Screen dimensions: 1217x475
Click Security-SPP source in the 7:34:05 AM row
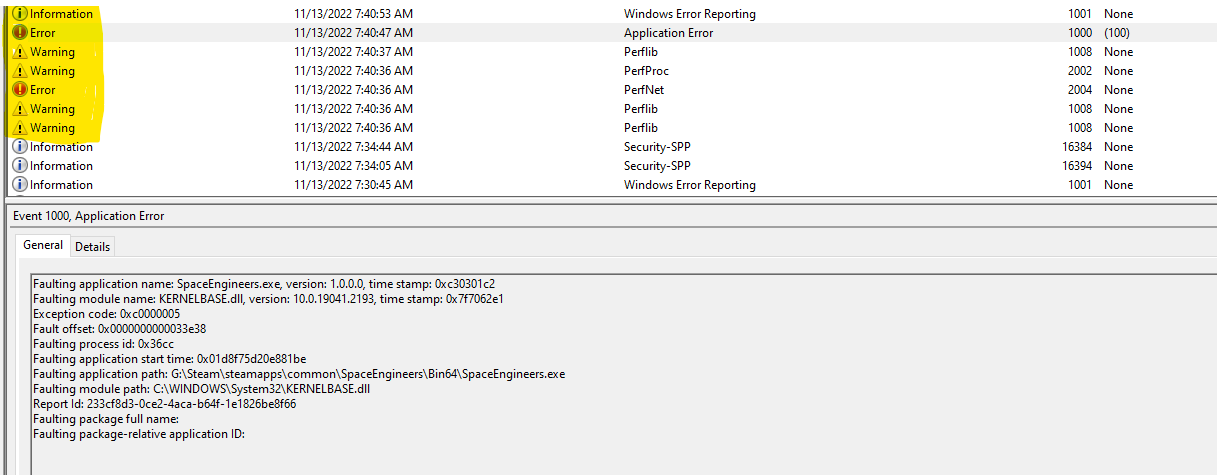(x=658, y=166)
